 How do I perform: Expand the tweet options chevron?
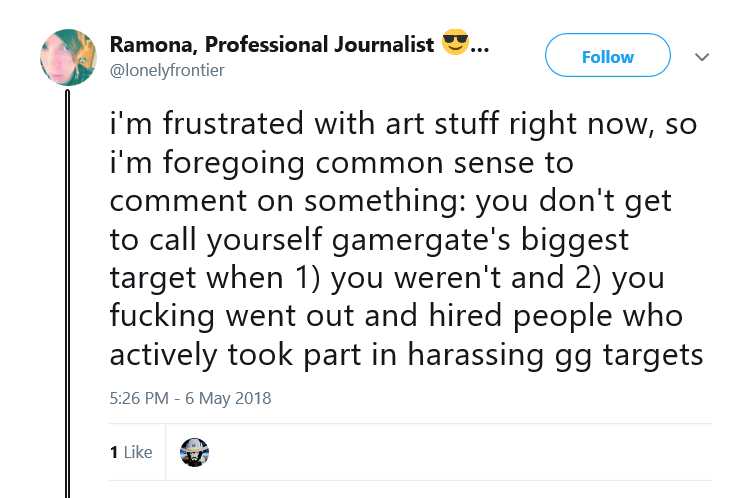point(702,57)
